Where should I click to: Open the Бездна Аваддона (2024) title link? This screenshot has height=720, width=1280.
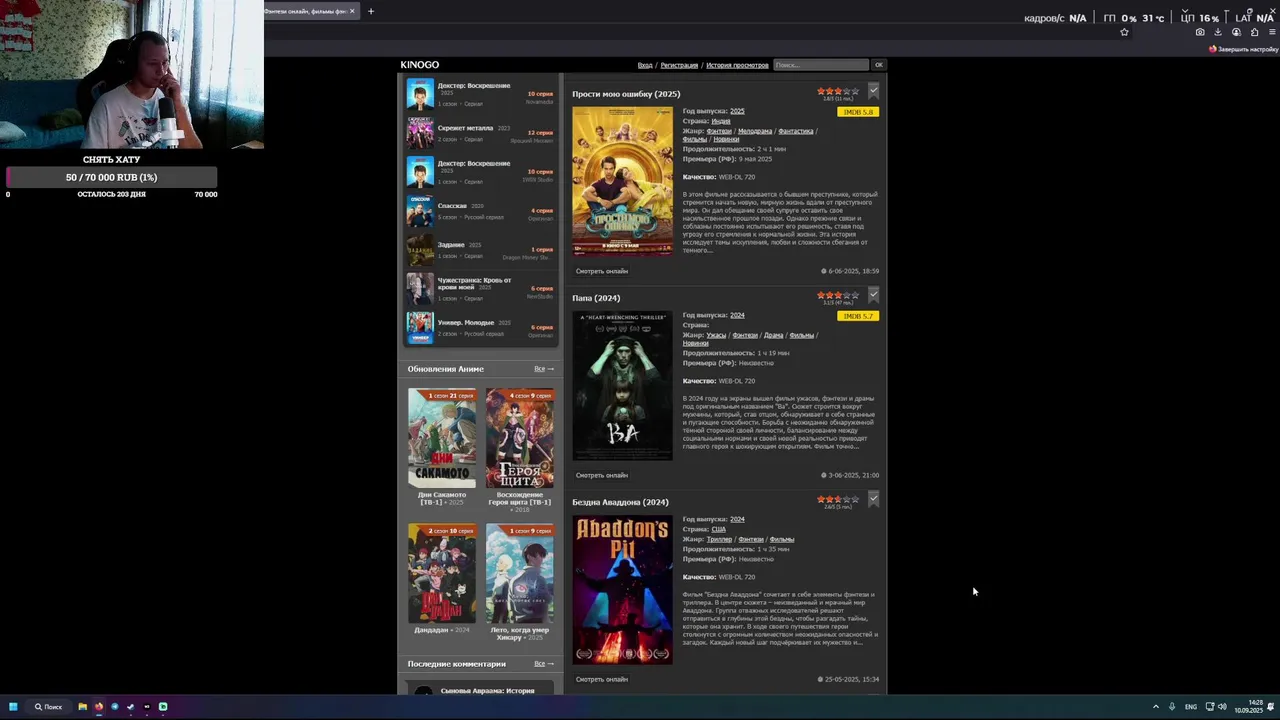[620, 502]
